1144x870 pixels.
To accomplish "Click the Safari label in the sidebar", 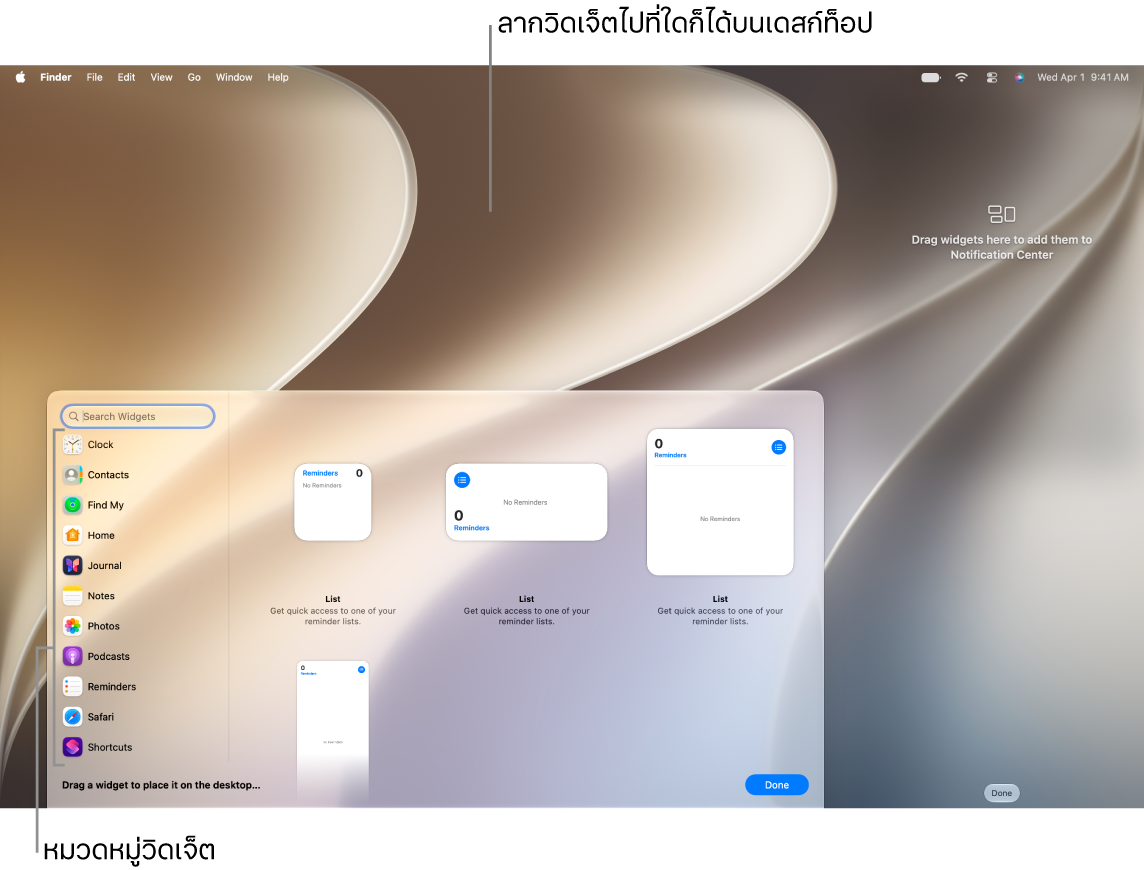I will click(101, 717).
